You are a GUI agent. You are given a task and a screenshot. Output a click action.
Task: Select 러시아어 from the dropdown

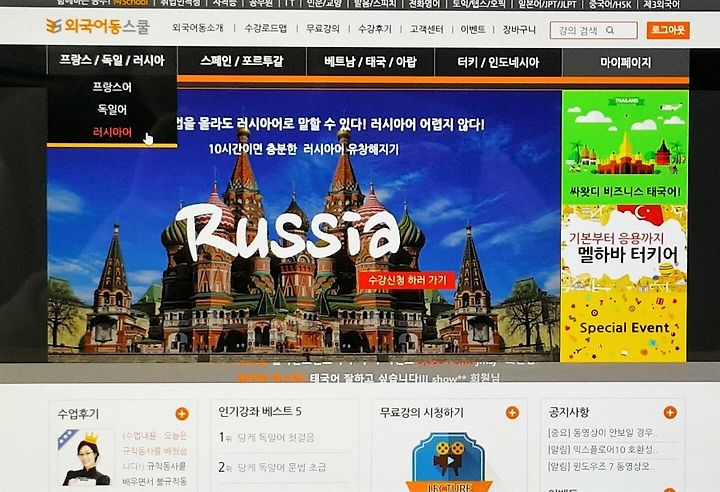click(x=112, y=132)
